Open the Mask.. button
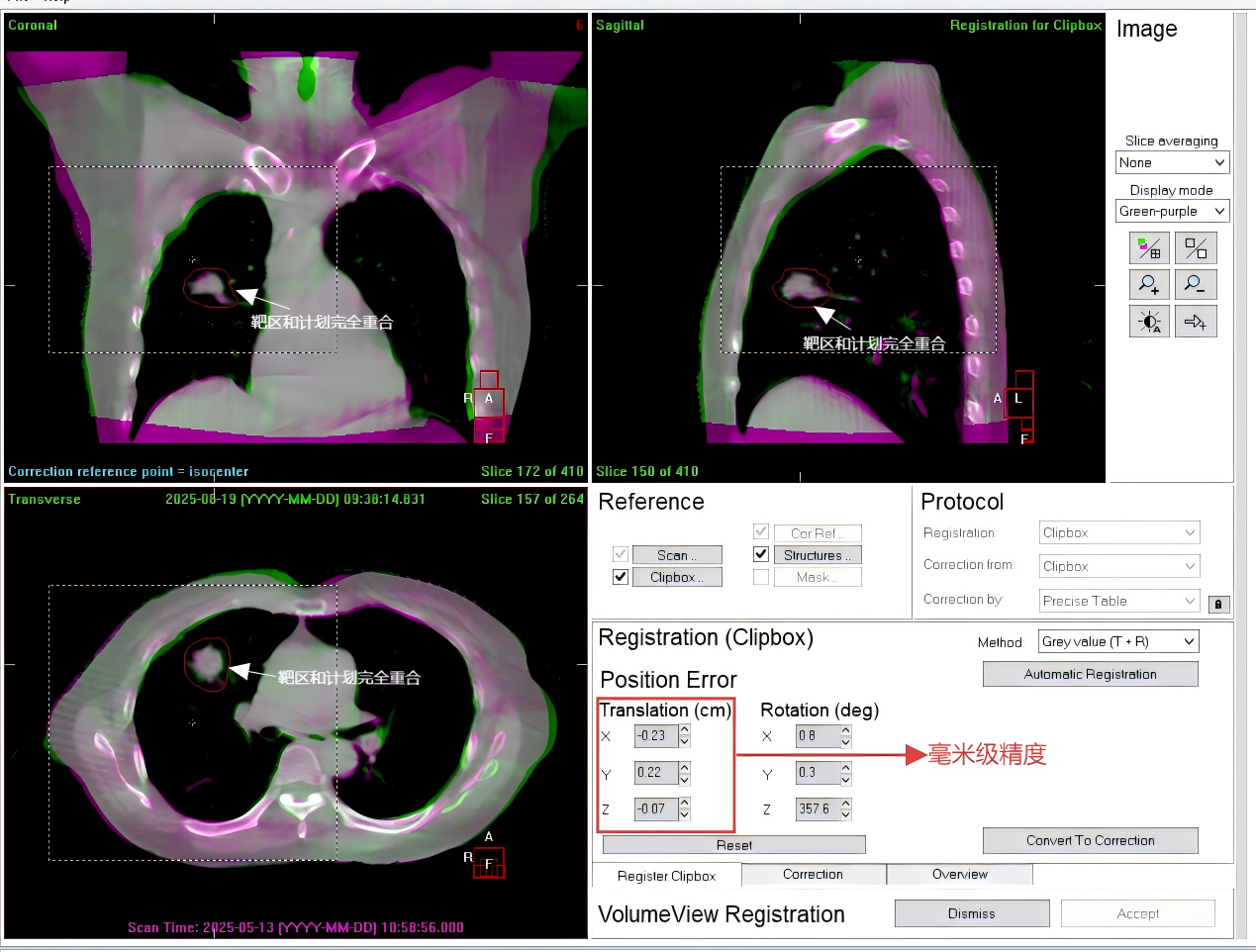This screenshot has height=952, width=1256. point(818,577)
